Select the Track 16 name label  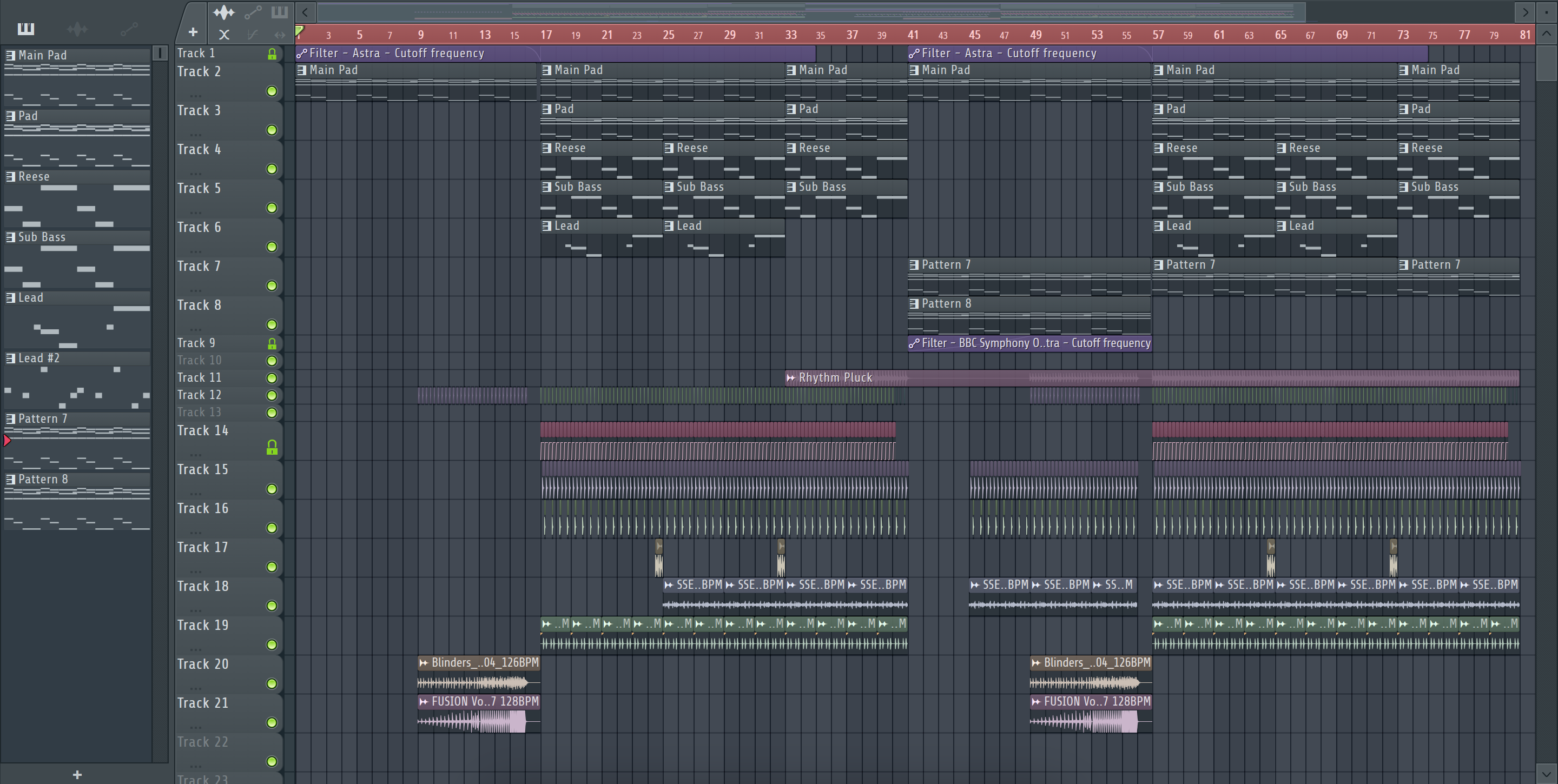click(x=203, y=508)
